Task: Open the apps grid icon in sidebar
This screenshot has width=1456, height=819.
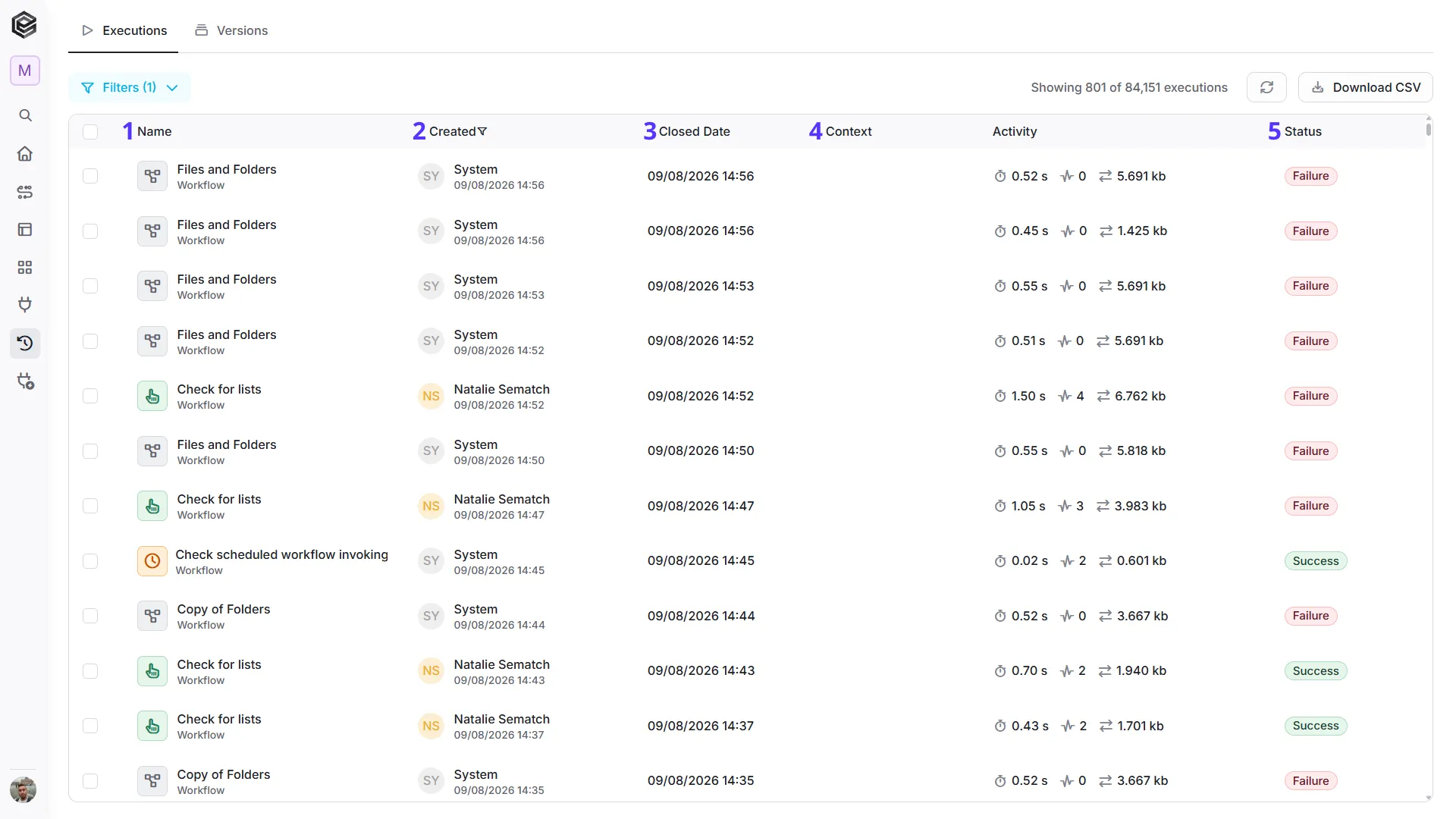Action: point(25,268)
